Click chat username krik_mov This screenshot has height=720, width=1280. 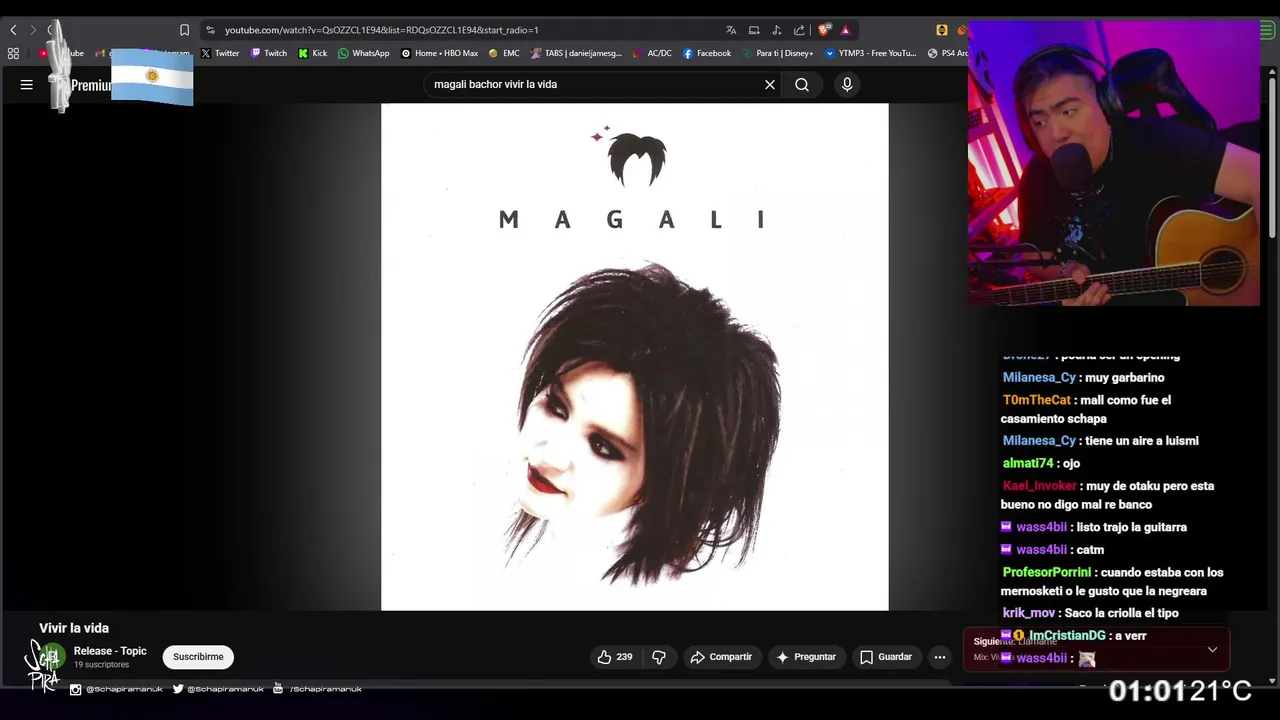[1029, 613]
